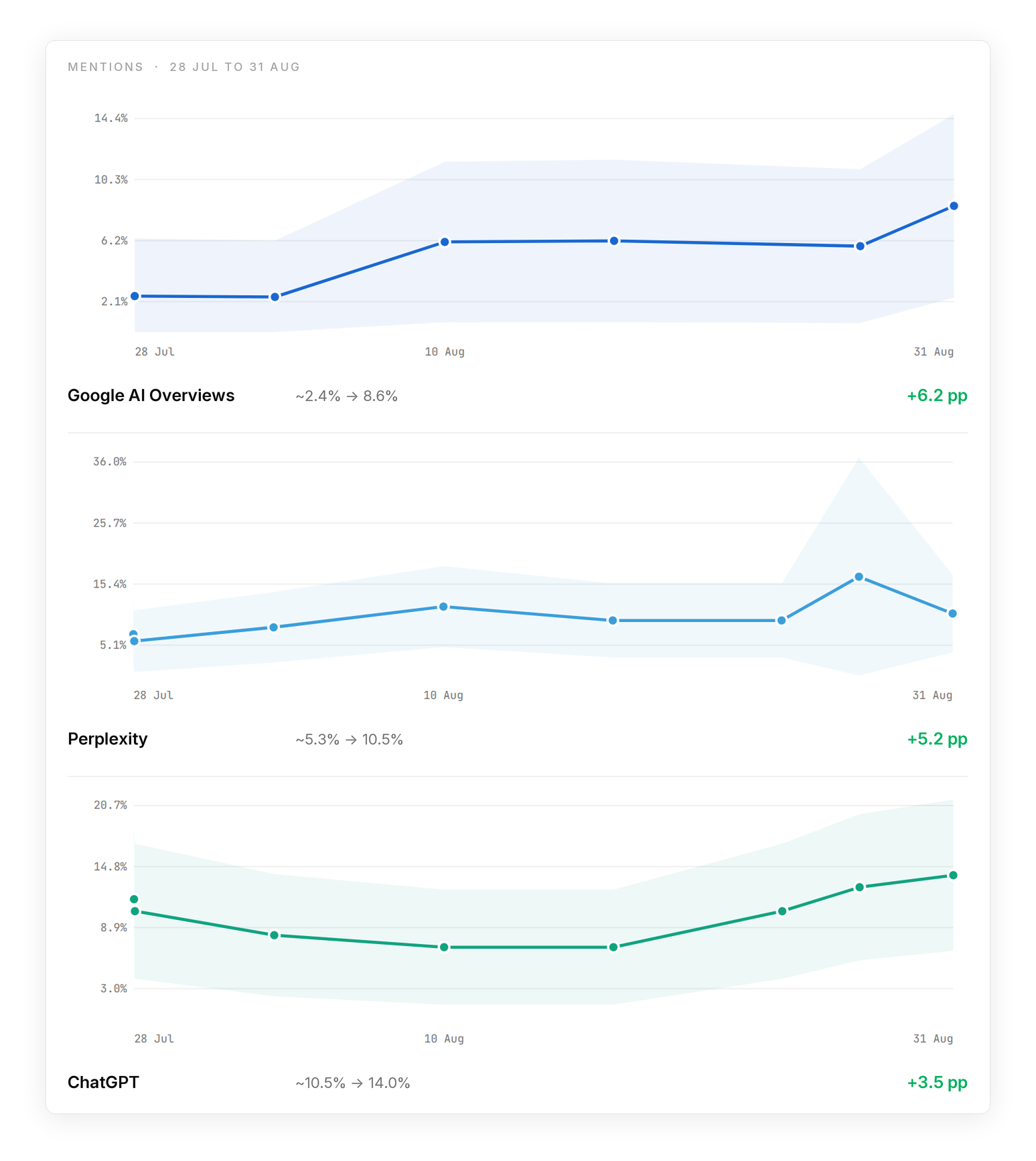Image resolution: width=1036 pixels, height=1161 pixels.
Task: Click 10 Aug label under Google chart
Action: [445, 352]
